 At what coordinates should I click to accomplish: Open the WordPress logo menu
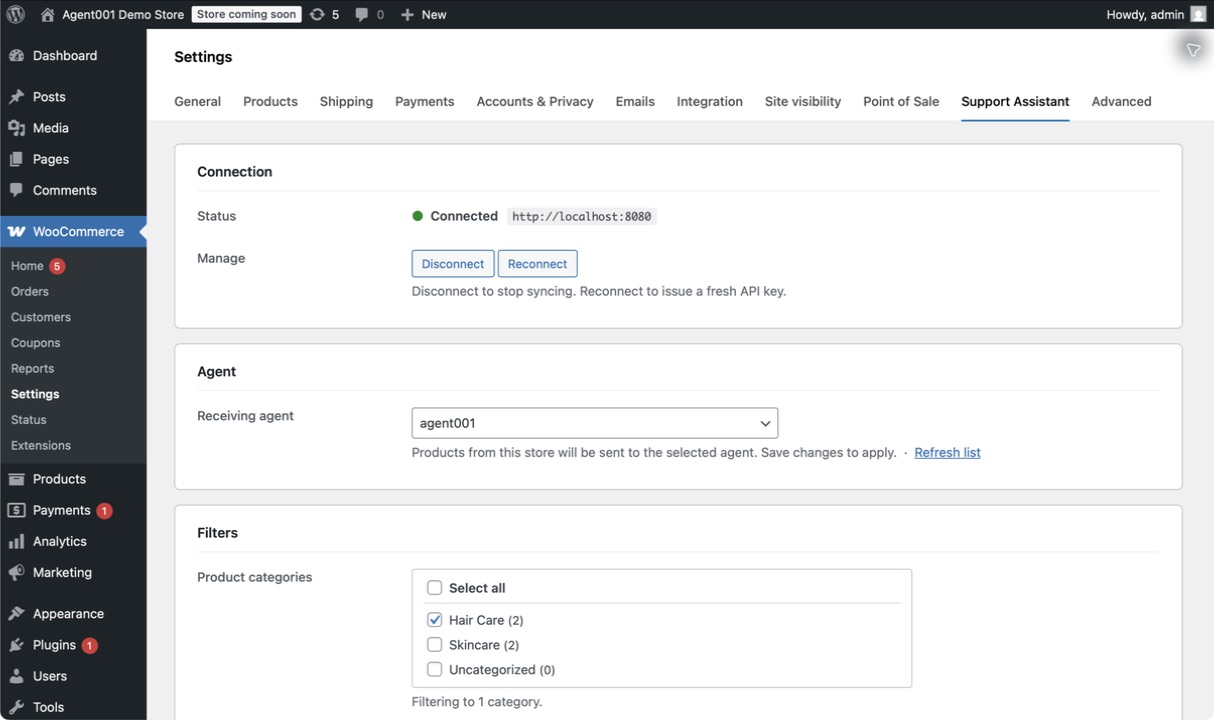click(16, 14)
